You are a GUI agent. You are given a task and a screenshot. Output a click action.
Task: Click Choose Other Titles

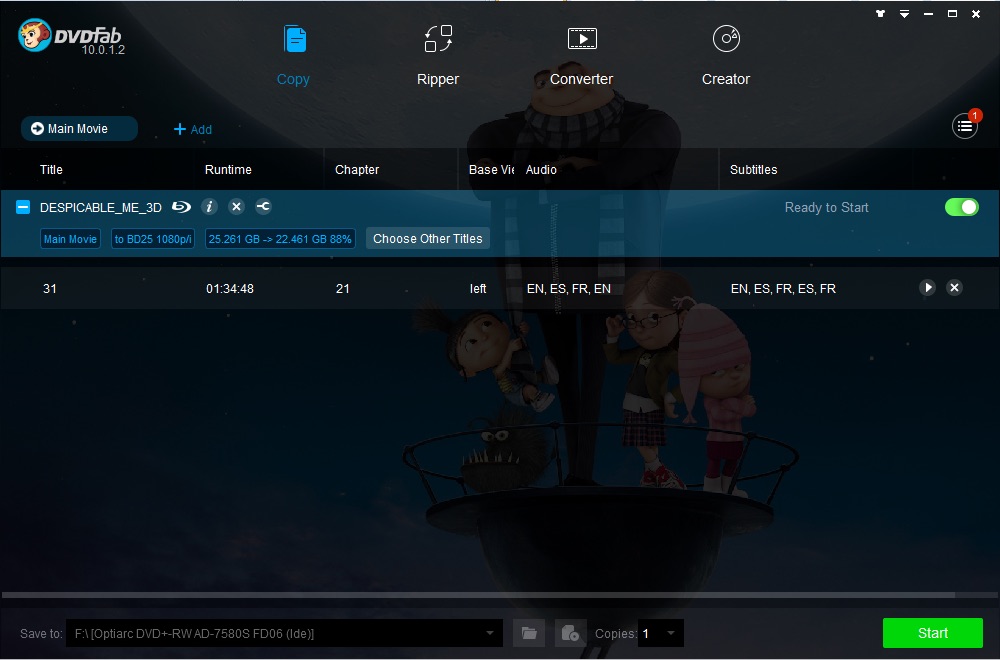click(x=428, y=238)
